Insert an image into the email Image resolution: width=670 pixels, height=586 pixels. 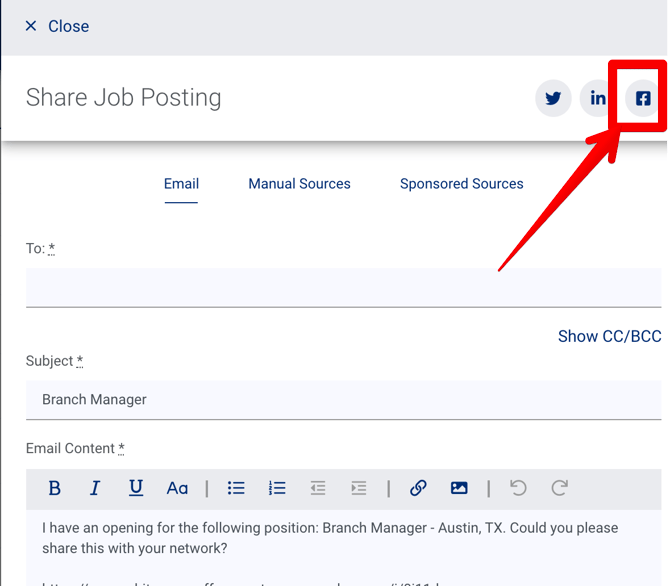459,488
